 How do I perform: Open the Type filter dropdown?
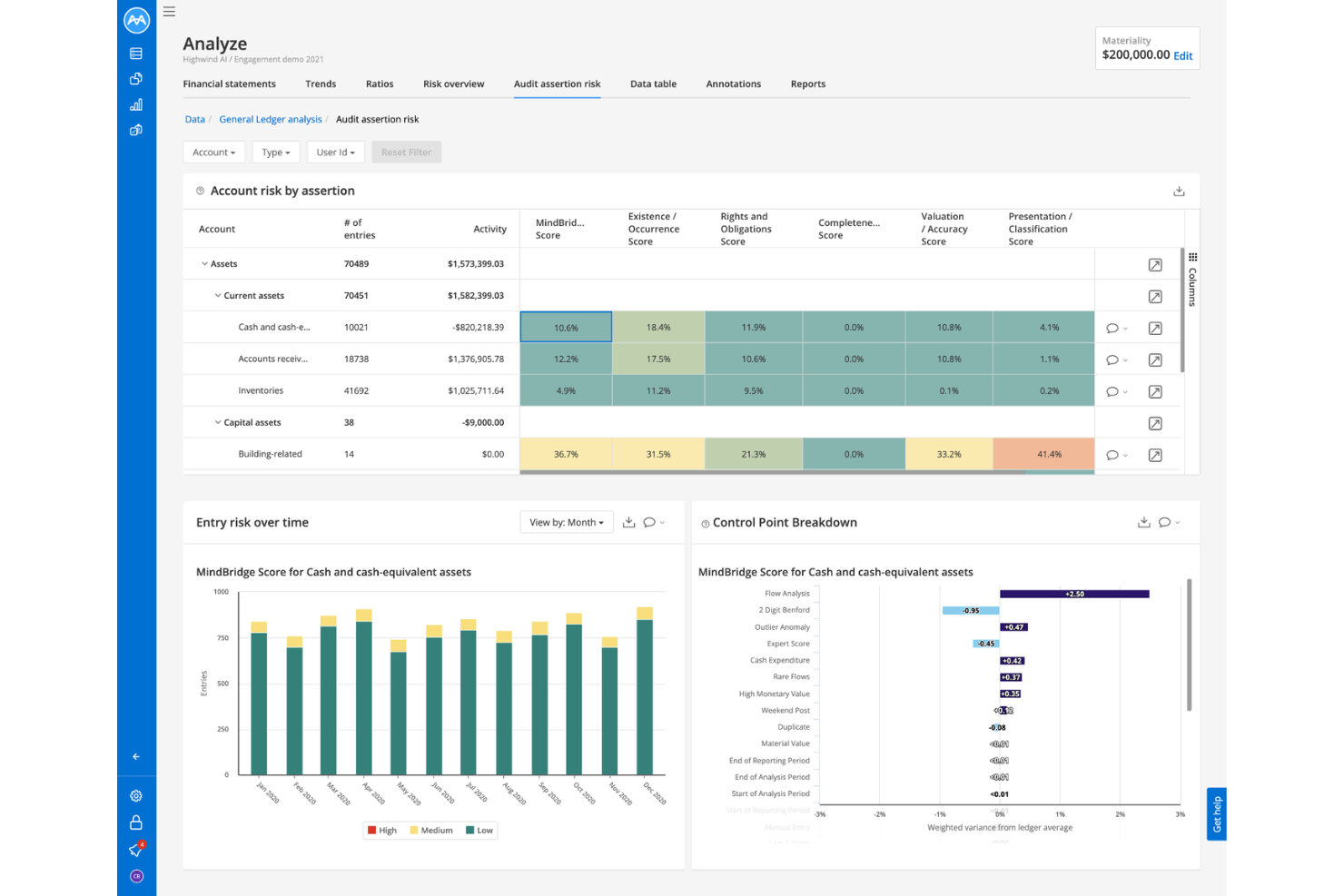pos(276,153)
